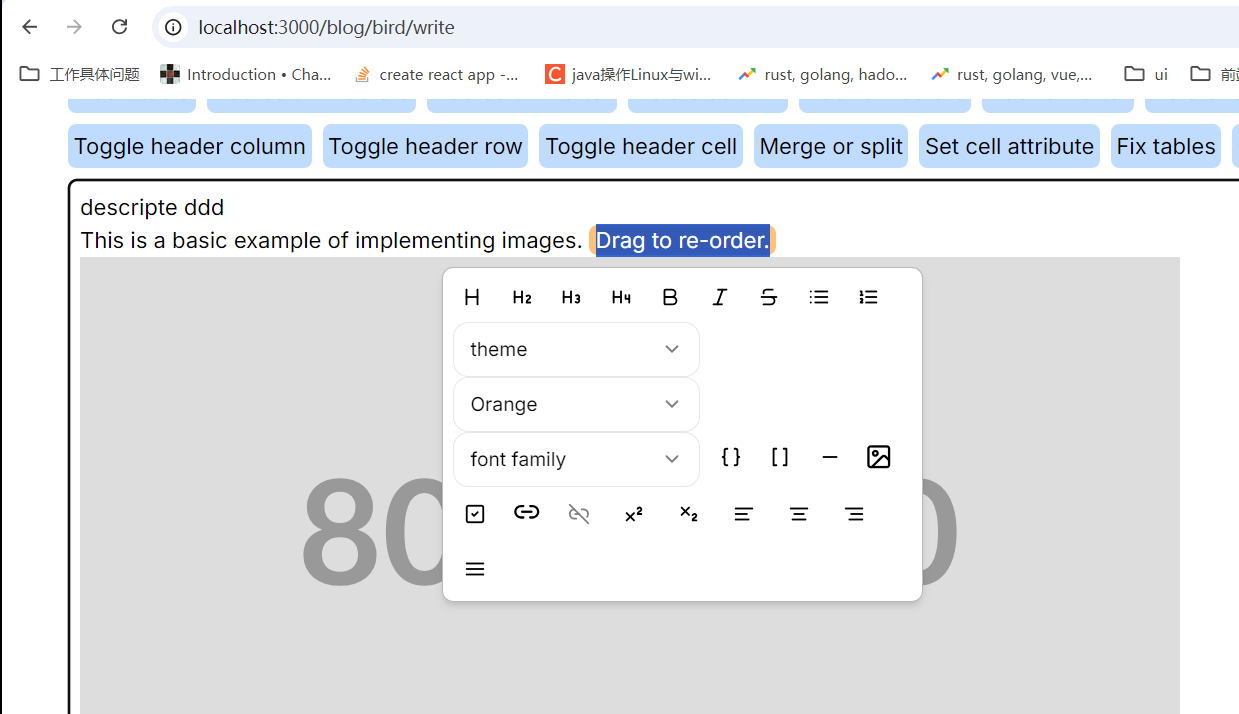Image resolution: width=1239 pixels, height=714 pixels.
Task: Insert an image via image icon
Action: coord(879,457)
